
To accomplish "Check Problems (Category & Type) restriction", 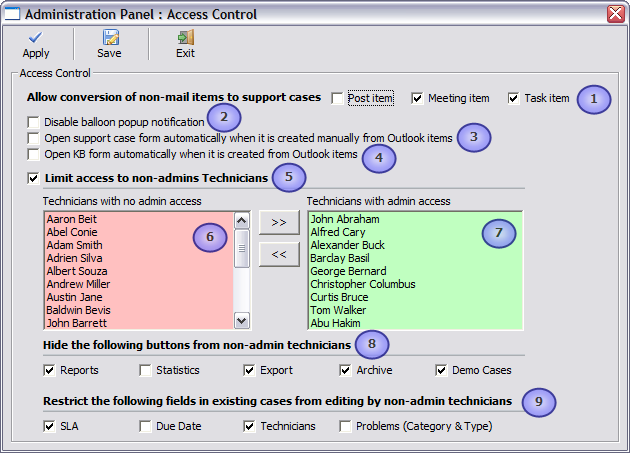I will click(345, 426).
